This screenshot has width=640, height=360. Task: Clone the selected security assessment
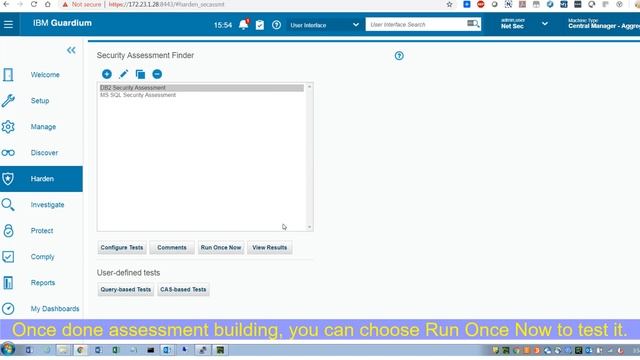(x=140, y=74)
